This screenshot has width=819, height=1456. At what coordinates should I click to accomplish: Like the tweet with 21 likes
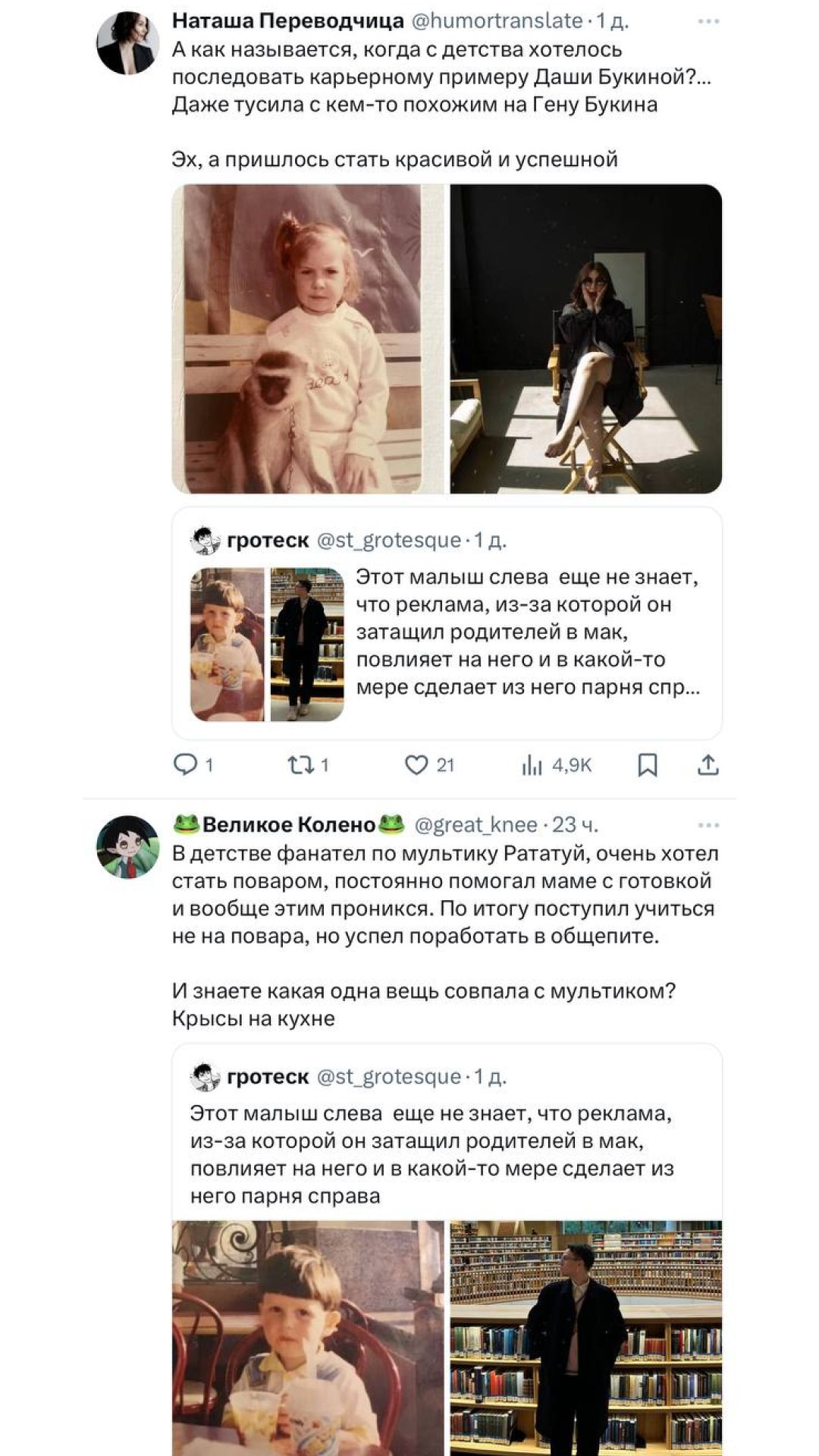tap(416, 765)
